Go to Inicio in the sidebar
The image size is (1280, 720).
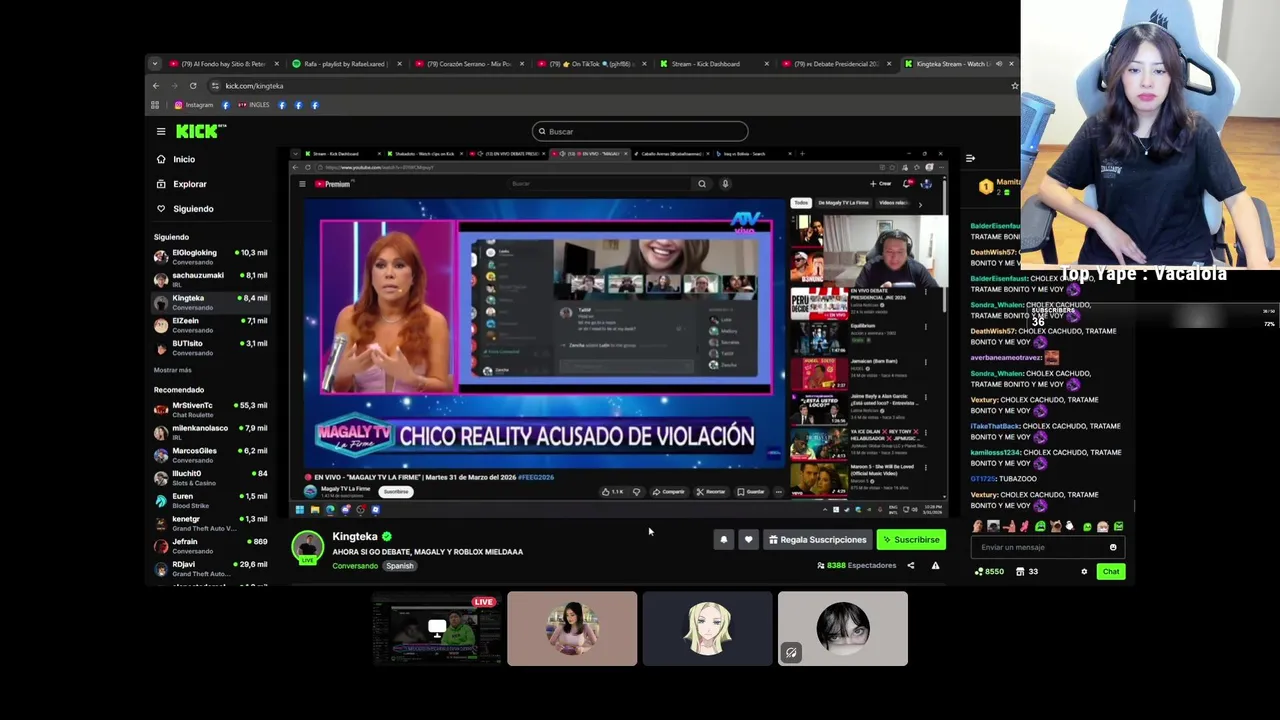176,159
